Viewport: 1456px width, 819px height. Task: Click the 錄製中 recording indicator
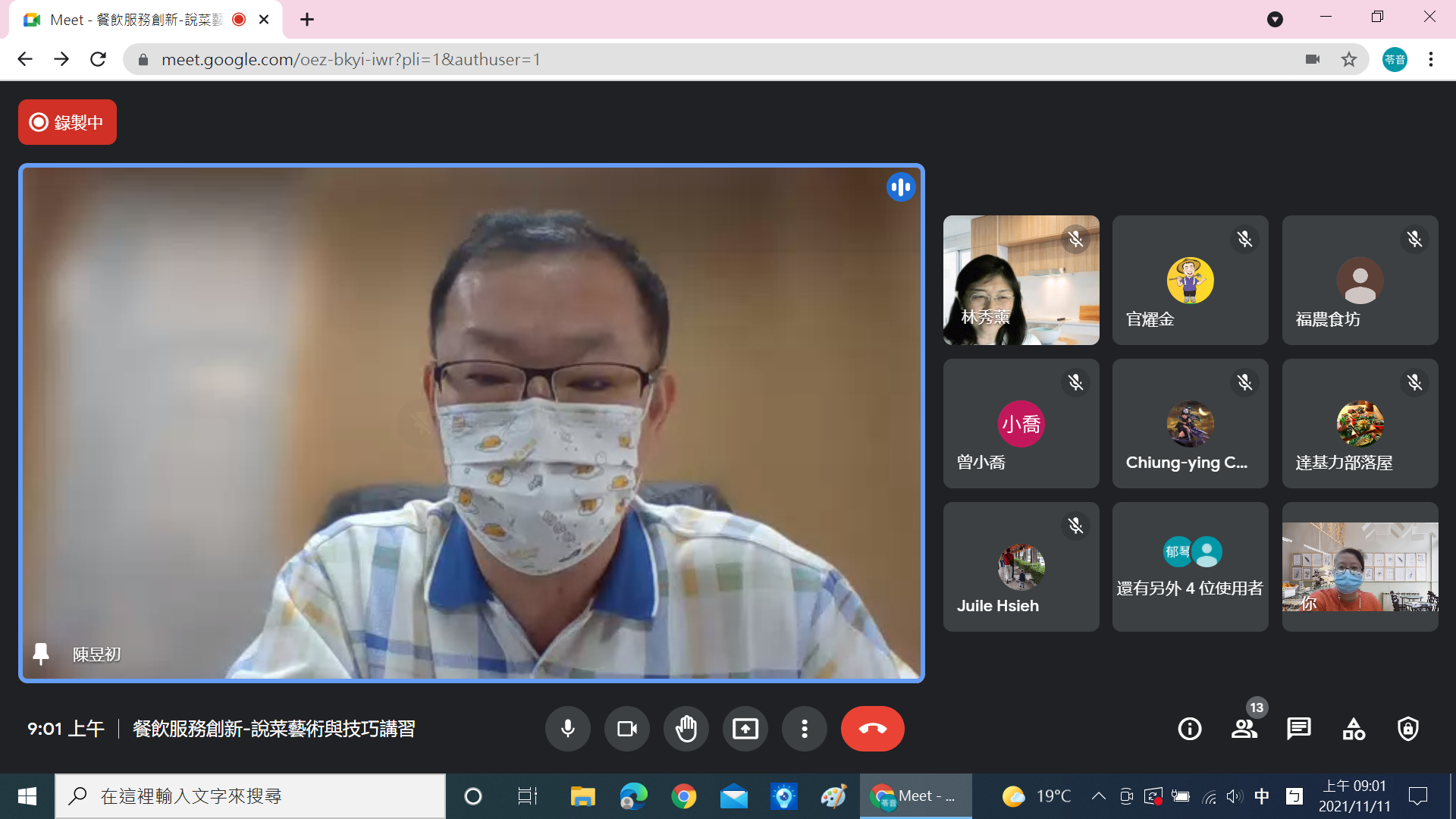coord(67,122)
